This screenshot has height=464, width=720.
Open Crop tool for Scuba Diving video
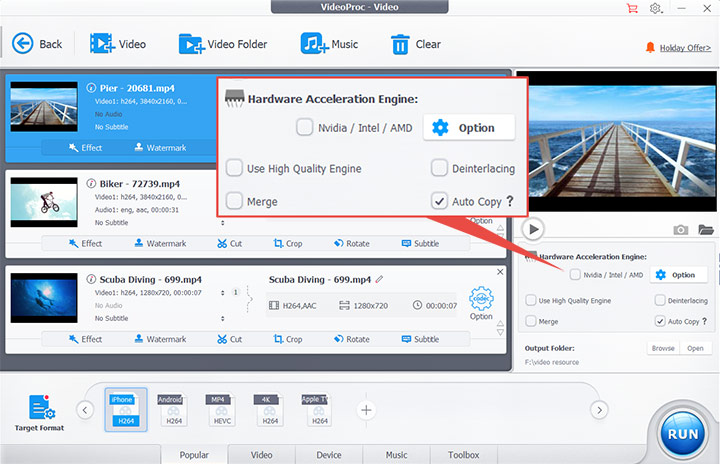click(288, 339)
